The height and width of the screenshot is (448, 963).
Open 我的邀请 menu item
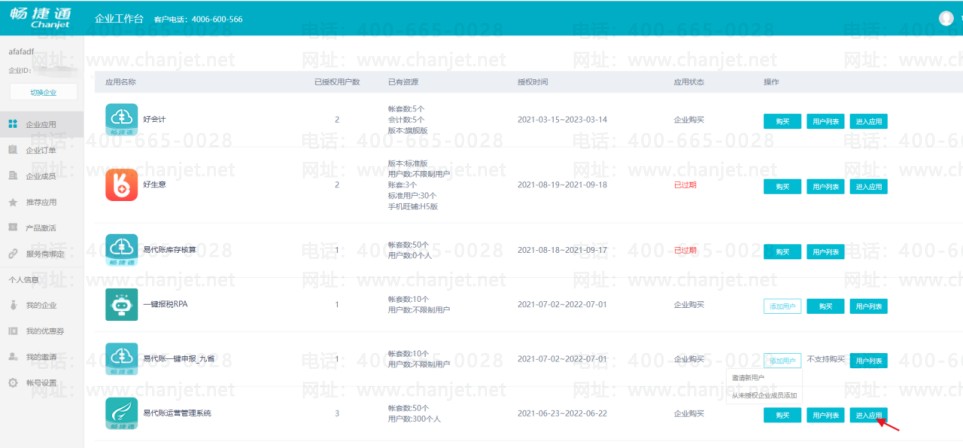pyautogui.click(x=42, y=357)
